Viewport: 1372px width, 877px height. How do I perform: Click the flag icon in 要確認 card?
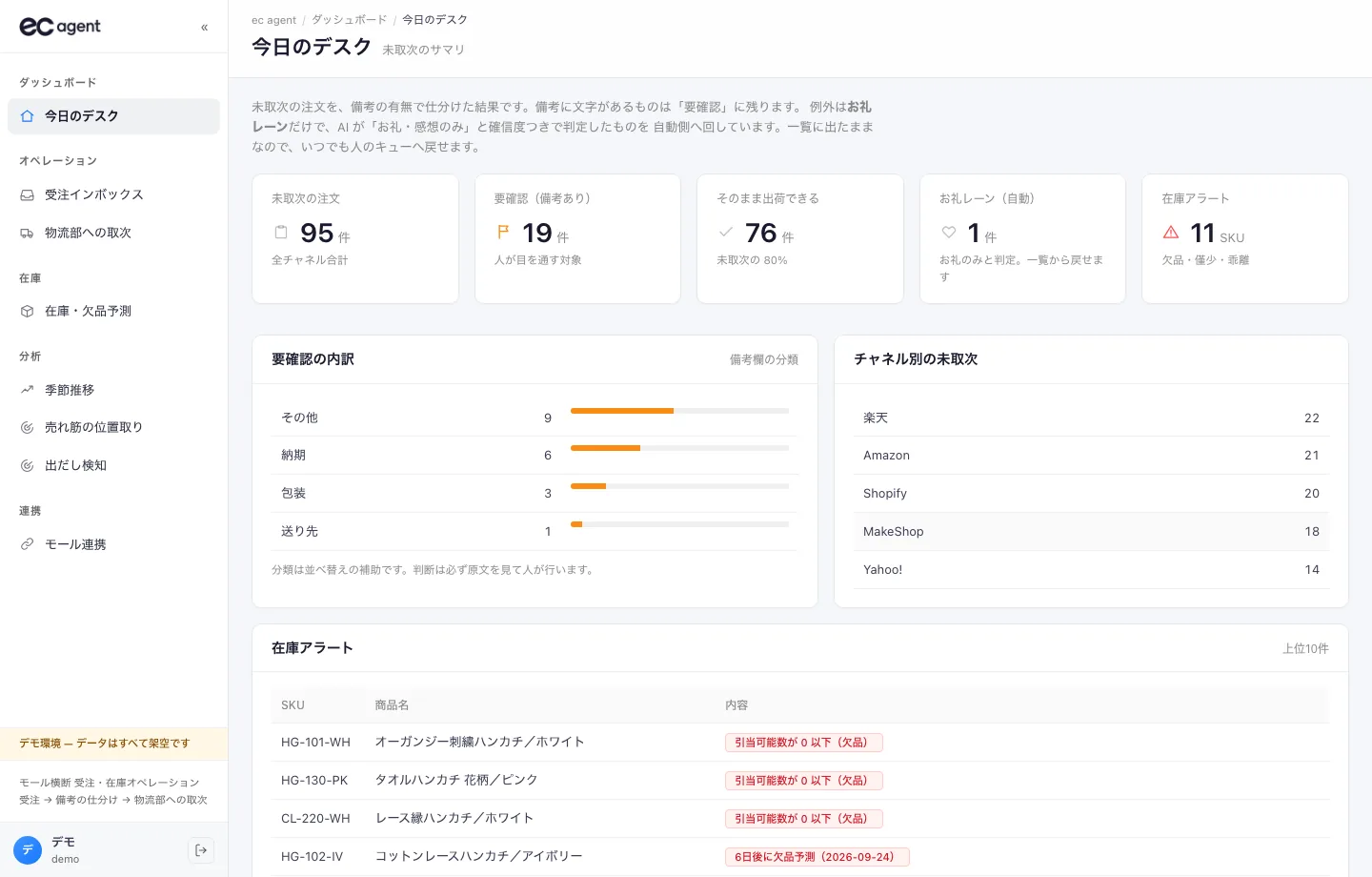pyautogui.click(x=503, y=232)
